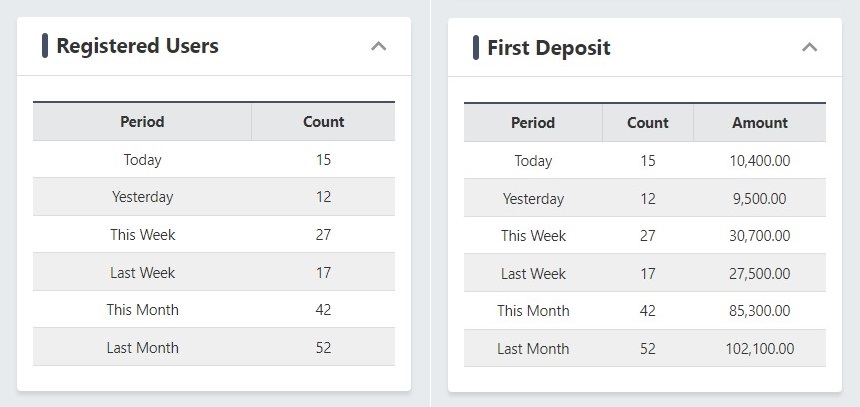
Task: Click the 9,500.00 amount for Yesterday
Action: click(x=760, y=198)
